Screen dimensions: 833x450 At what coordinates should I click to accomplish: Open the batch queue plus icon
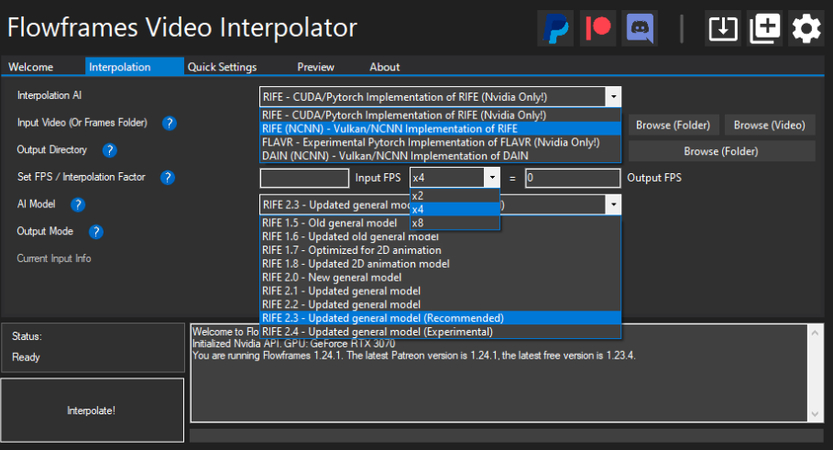click(x=764, y=28)
